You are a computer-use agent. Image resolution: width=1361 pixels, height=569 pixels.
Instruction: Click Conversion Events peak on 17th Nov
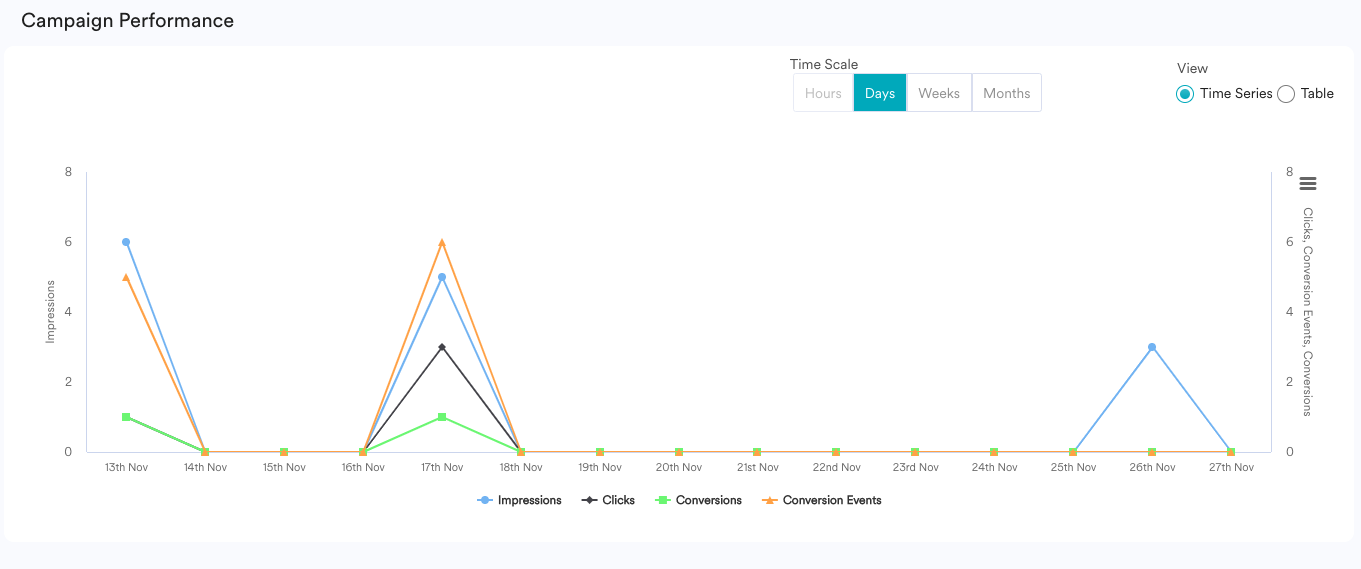[442, 242]
